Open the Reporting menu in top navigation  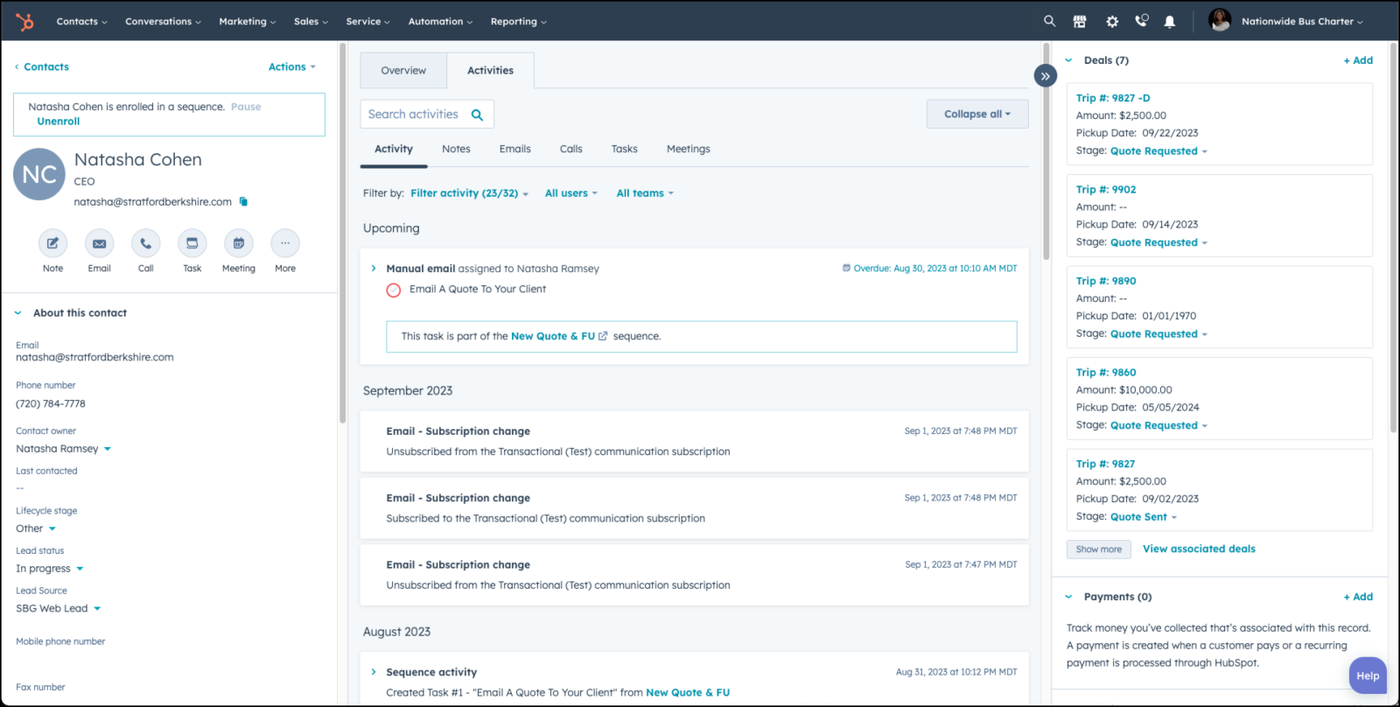(518, 21)
